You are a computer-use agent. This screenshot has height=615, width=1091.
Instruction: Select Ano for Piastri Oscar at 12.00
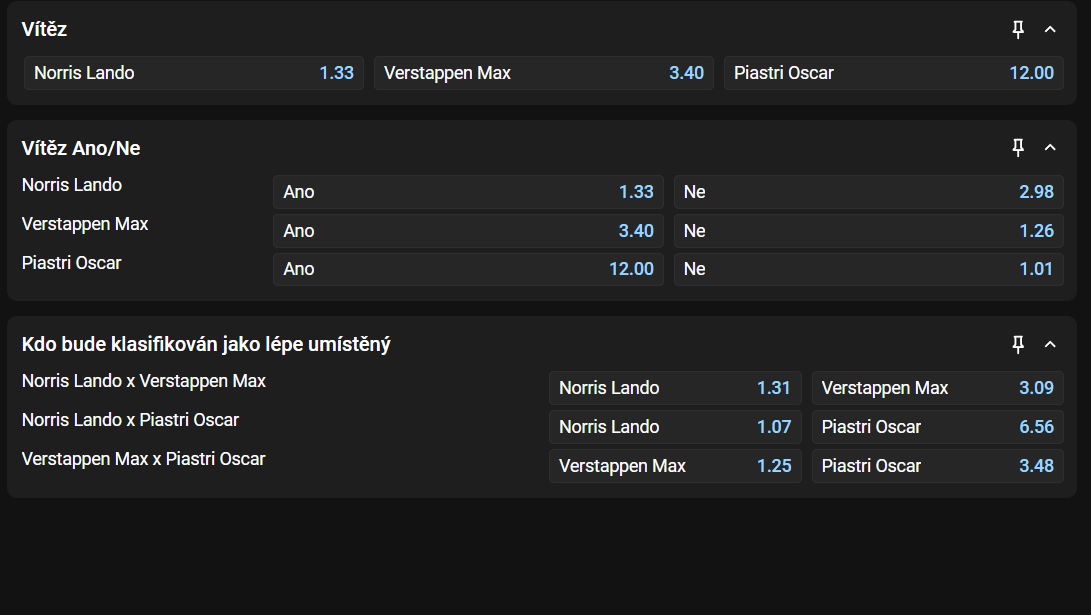(x=468, y=269)
